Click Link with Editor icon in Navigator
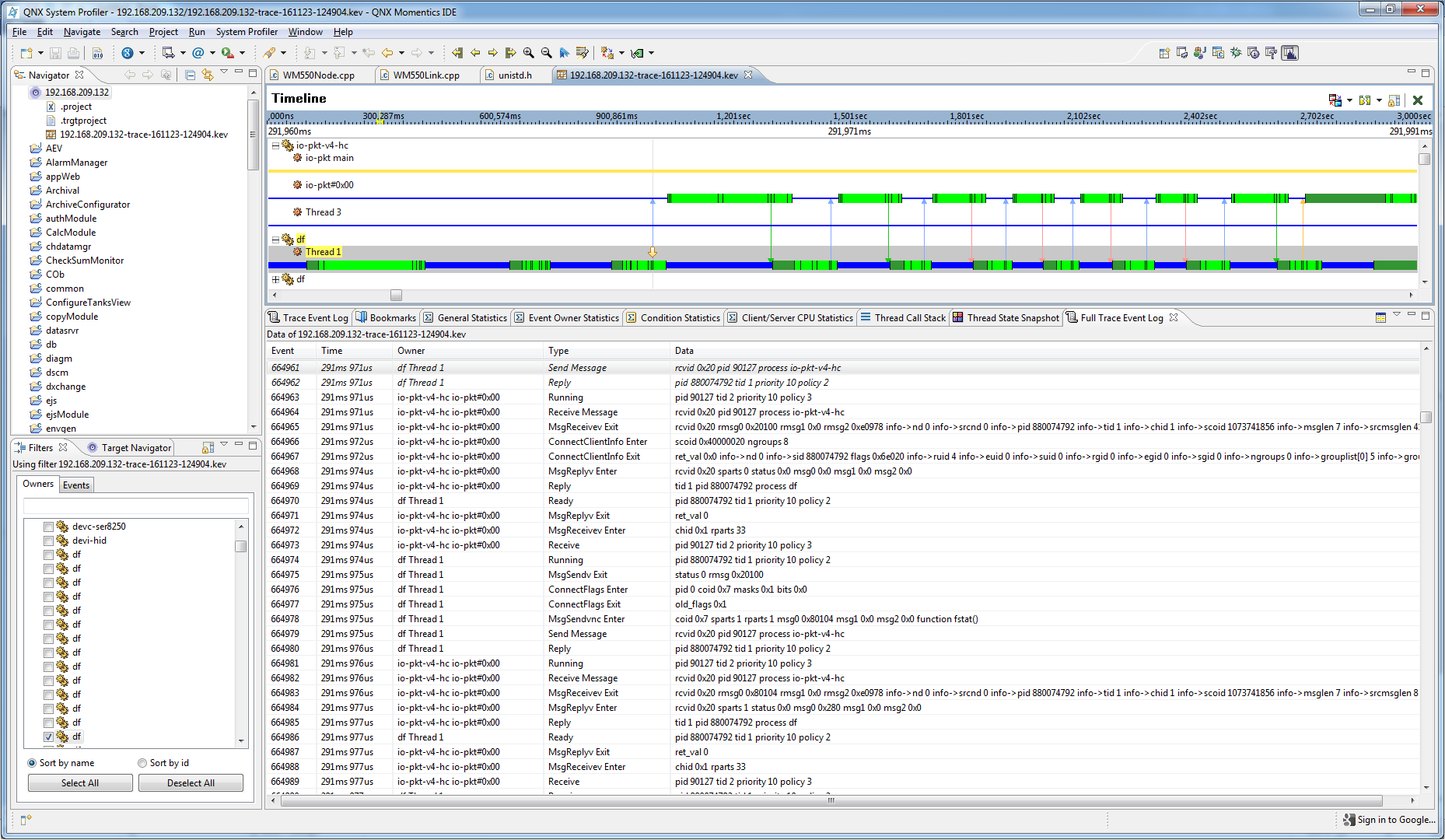 pos(208,75)
